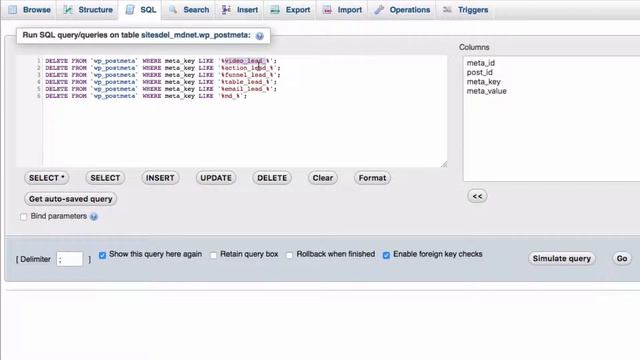Click the query line with '%action_lead_%'
The width and height of the screenshot is (640, 360).
[x=162, y=68]
